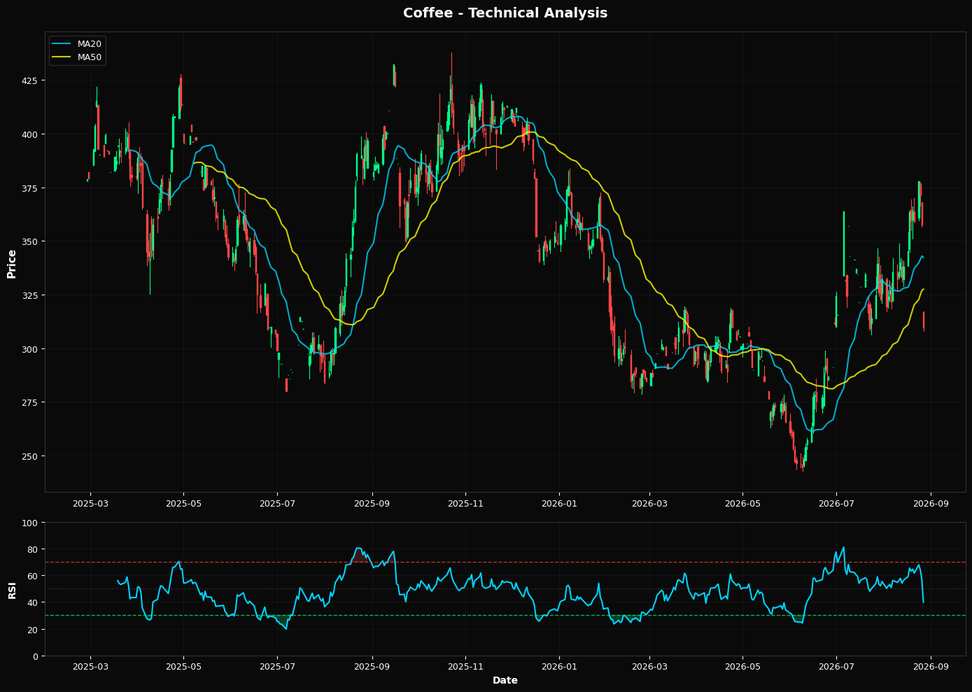972x692 pixels.
Task: Click the MA50 legend label
Action: point(89,58)
